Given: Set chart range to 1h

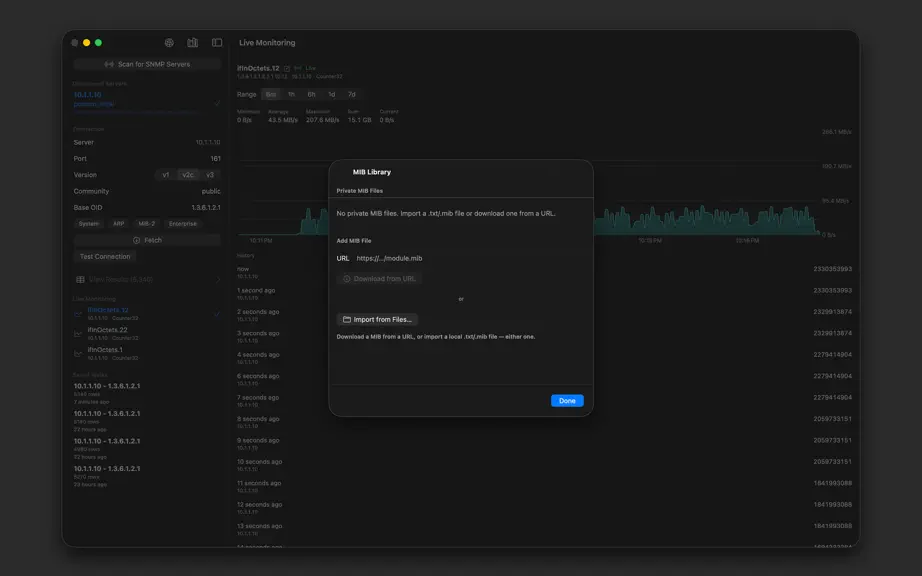Looking at the screenshot, I should pos(291,94).
